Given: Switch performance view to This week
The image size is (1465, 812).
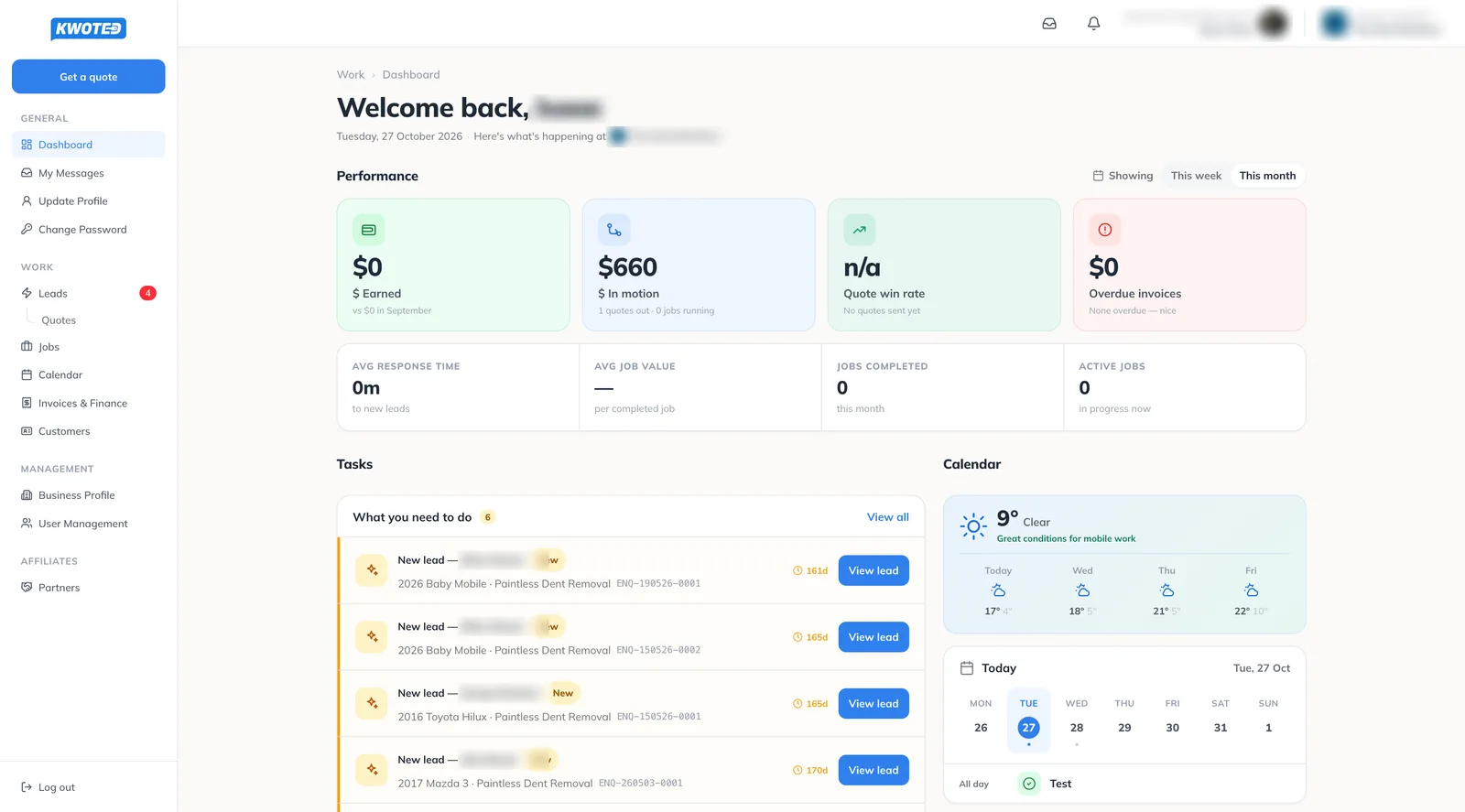Looking at the screenshot, I should 1196,176.
